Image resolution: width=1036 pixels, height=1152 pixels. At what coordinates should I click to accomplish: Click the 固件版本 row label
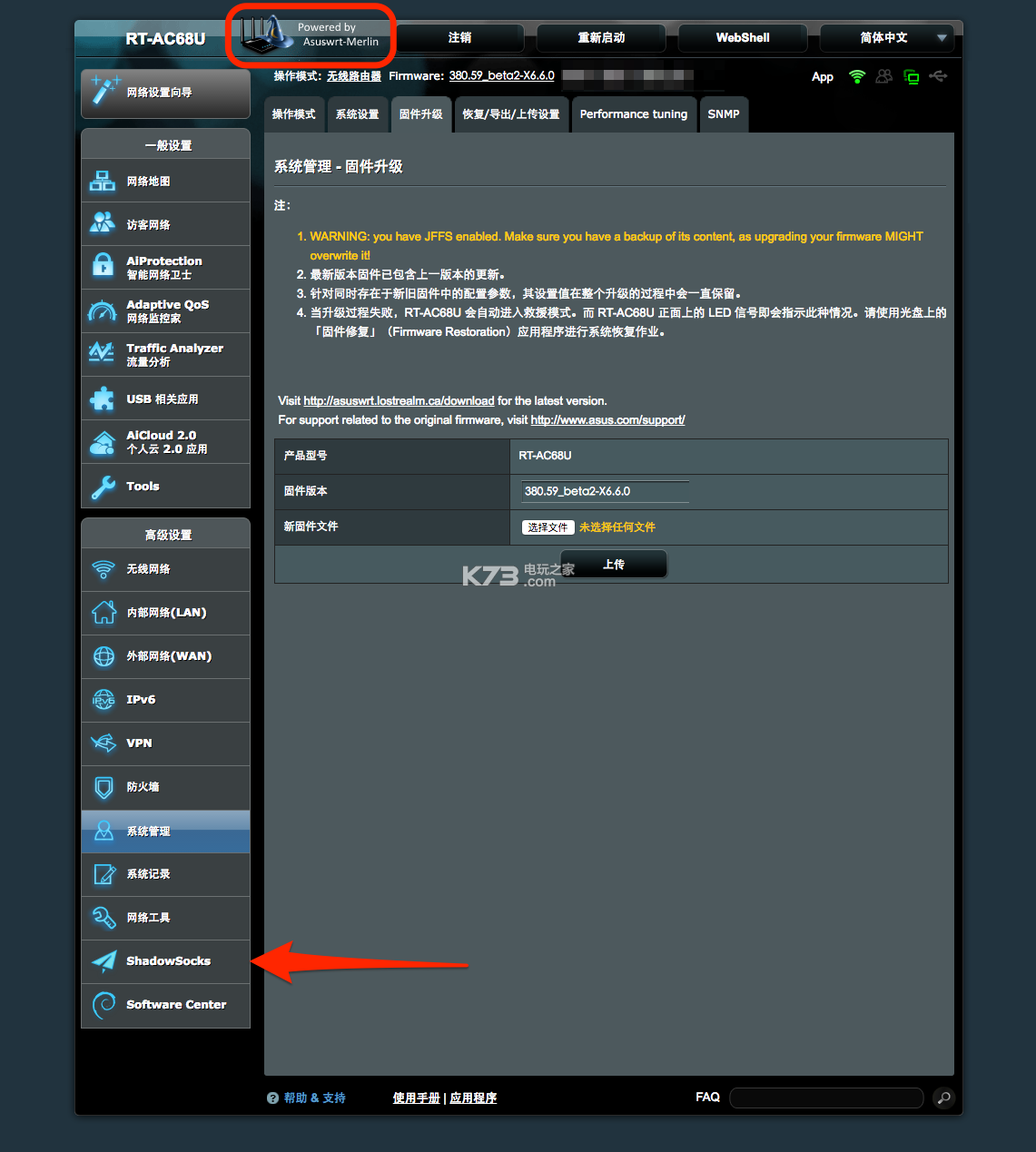pos(305,491)
